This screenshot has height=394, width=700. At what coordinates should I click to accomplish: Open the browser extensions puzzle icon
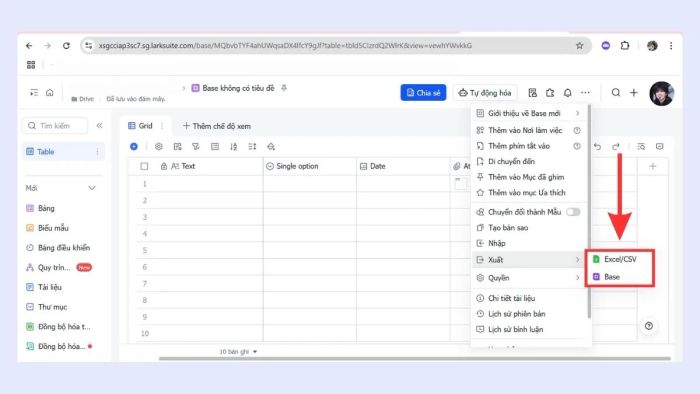(x=625, y=46)
